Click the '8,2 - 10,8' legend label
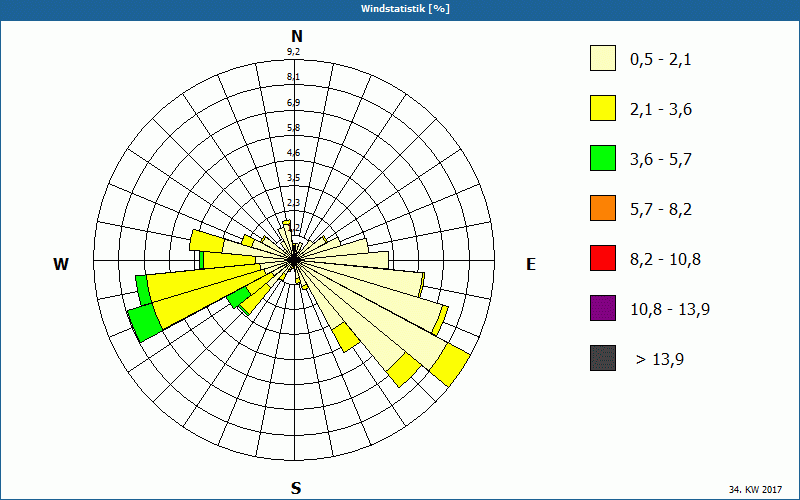This screenshot has width=800, height=500. (x=665, y=260)
